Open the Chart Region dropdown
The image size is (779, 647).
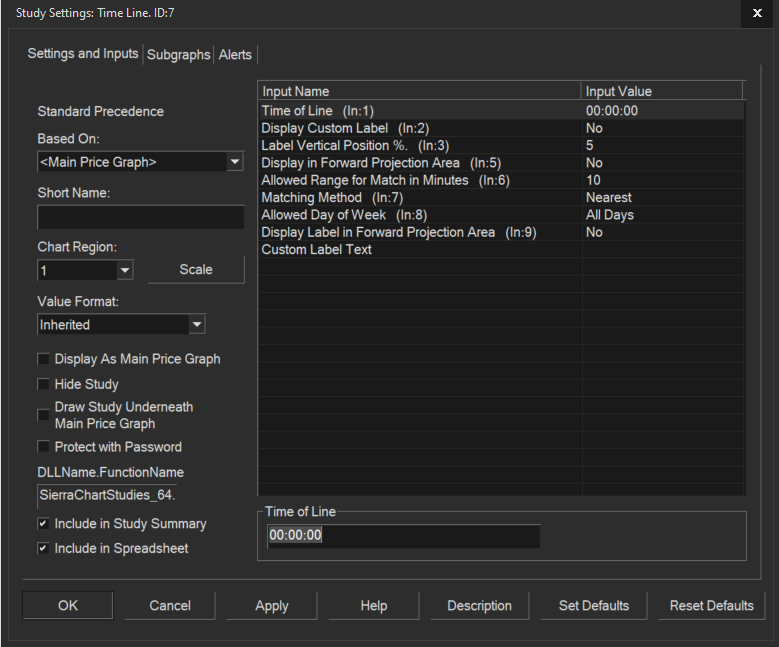tap(125, 270)
